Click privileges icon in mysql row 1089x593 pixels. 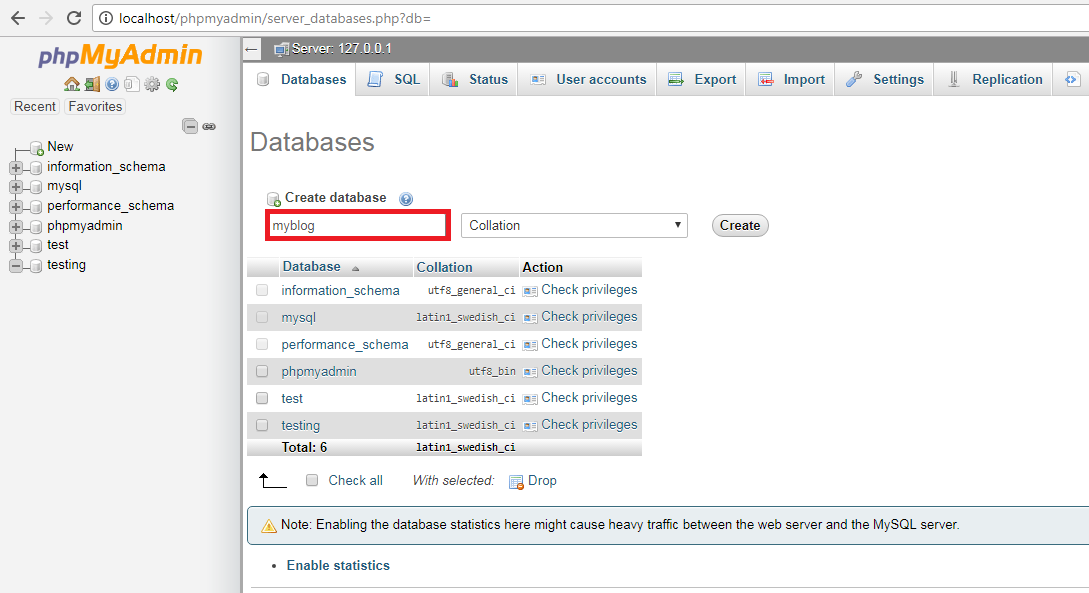[x=530, y=318]
